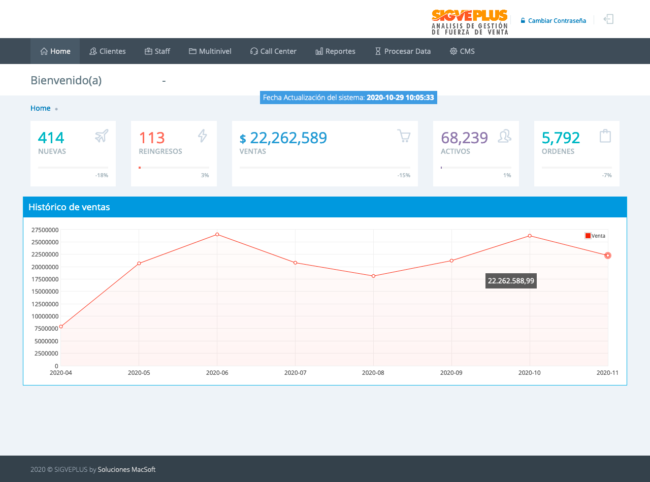Click the Soluciones MacSoft footer link
The image size is (650, 482).
point(126,468)
